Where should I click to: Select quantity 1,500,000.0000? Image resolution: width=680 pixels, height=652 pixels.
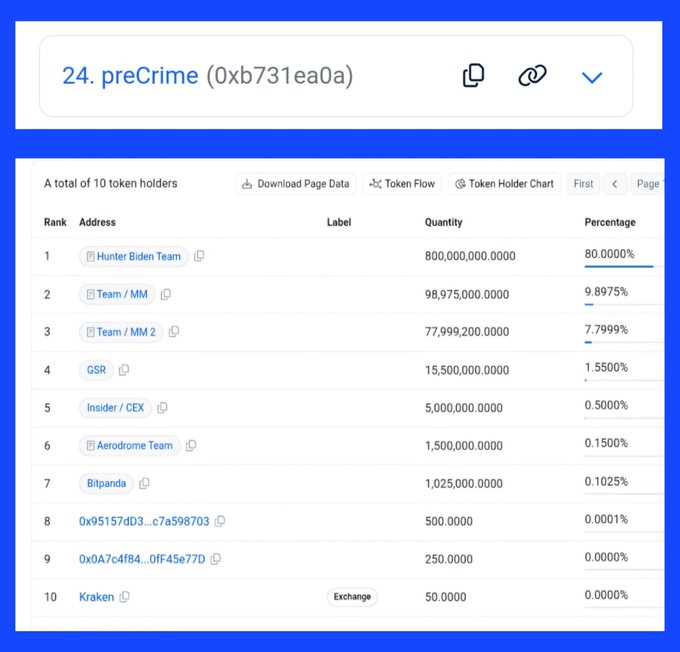[464, 446]
